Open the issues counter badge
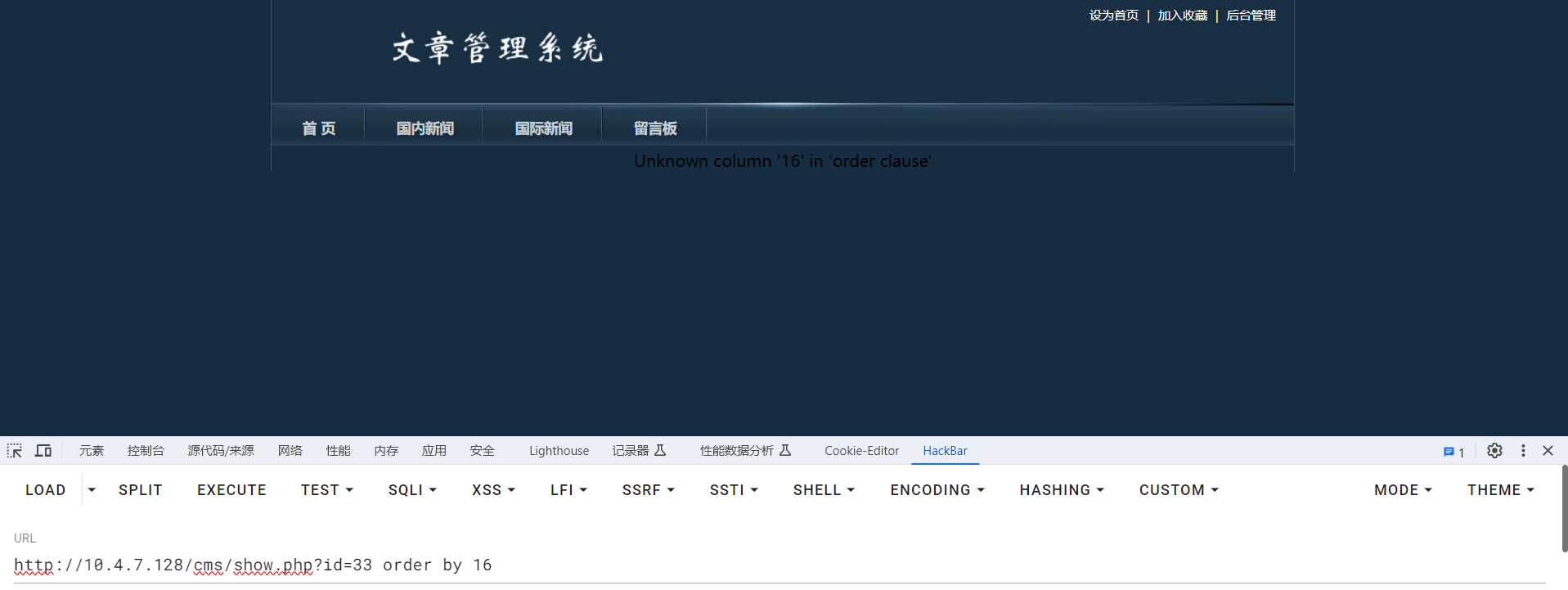This screenshot has height=590, width=1568. point(1453,452)
